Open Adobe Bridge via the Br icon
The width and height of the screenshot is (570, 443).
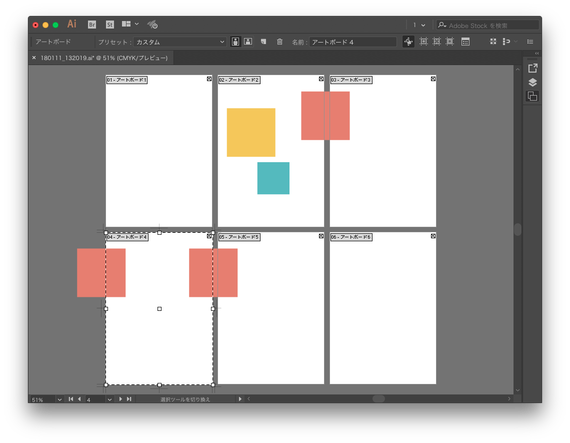pos(92,24)
